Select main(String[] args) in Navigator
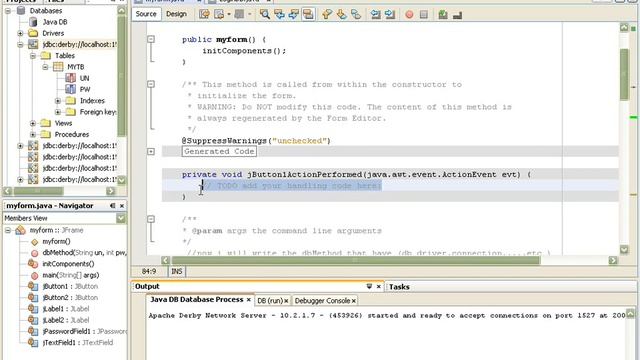Viewport: 640px width, 360px height. [x=71, y=275]
